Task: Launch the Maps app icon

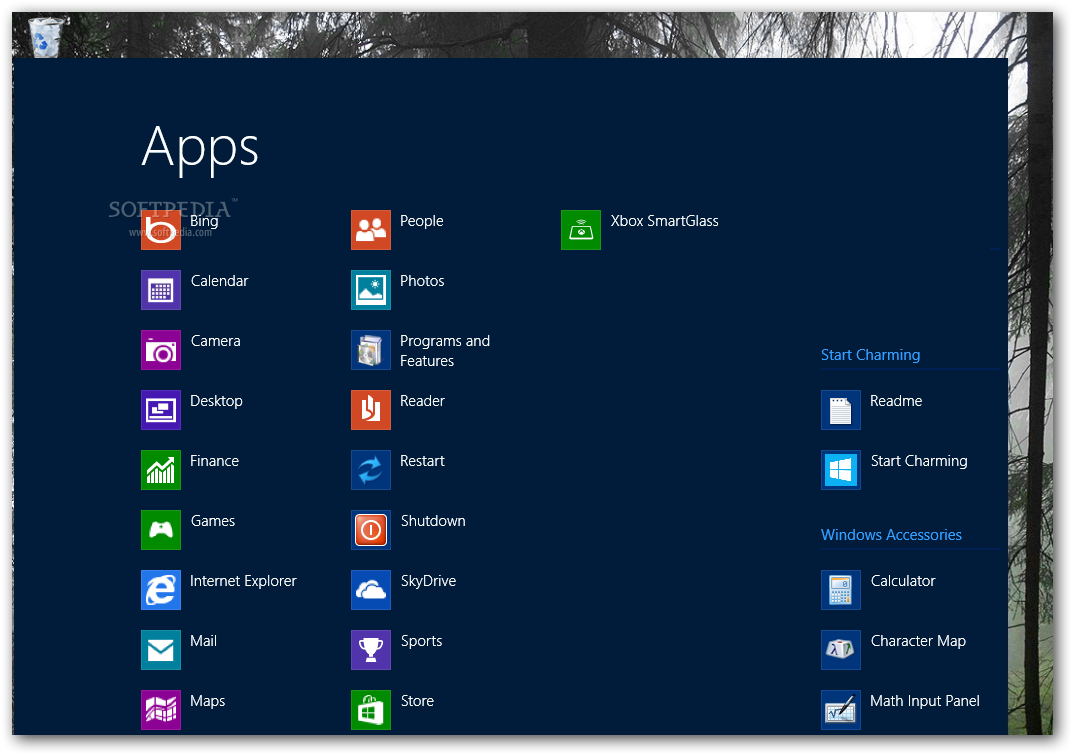Action: (161, 710)
